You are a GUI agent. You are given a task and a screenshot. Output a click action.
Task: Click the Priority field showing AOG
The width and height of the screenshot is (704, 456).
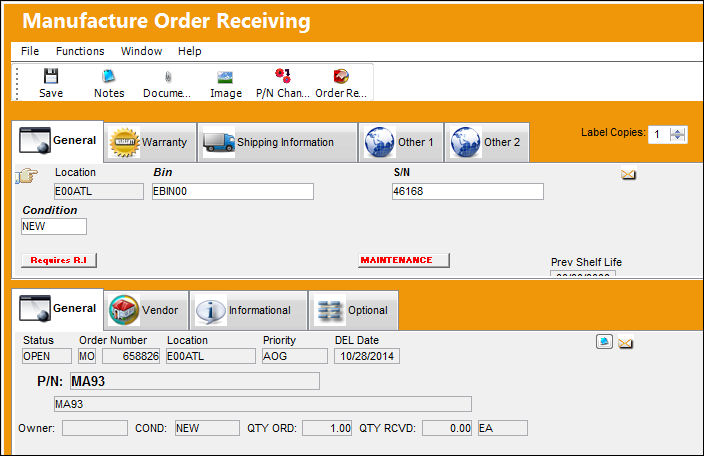295,356
